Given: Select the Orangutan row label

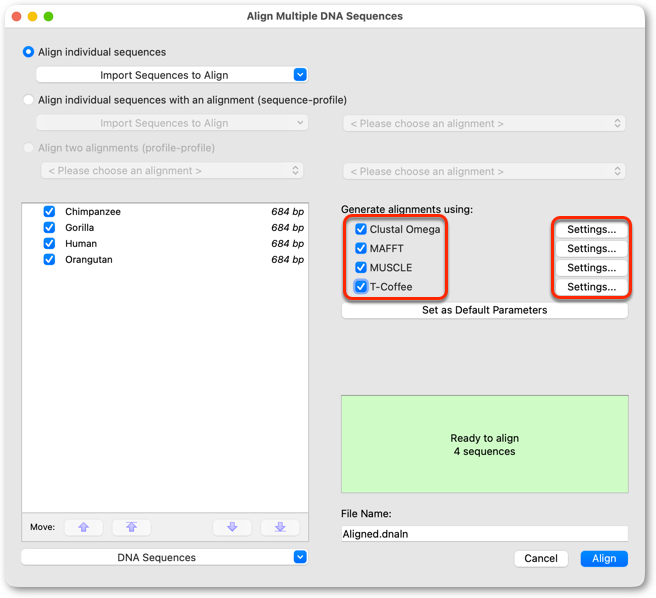Looking at the screenshot, I should click(89, 259).
